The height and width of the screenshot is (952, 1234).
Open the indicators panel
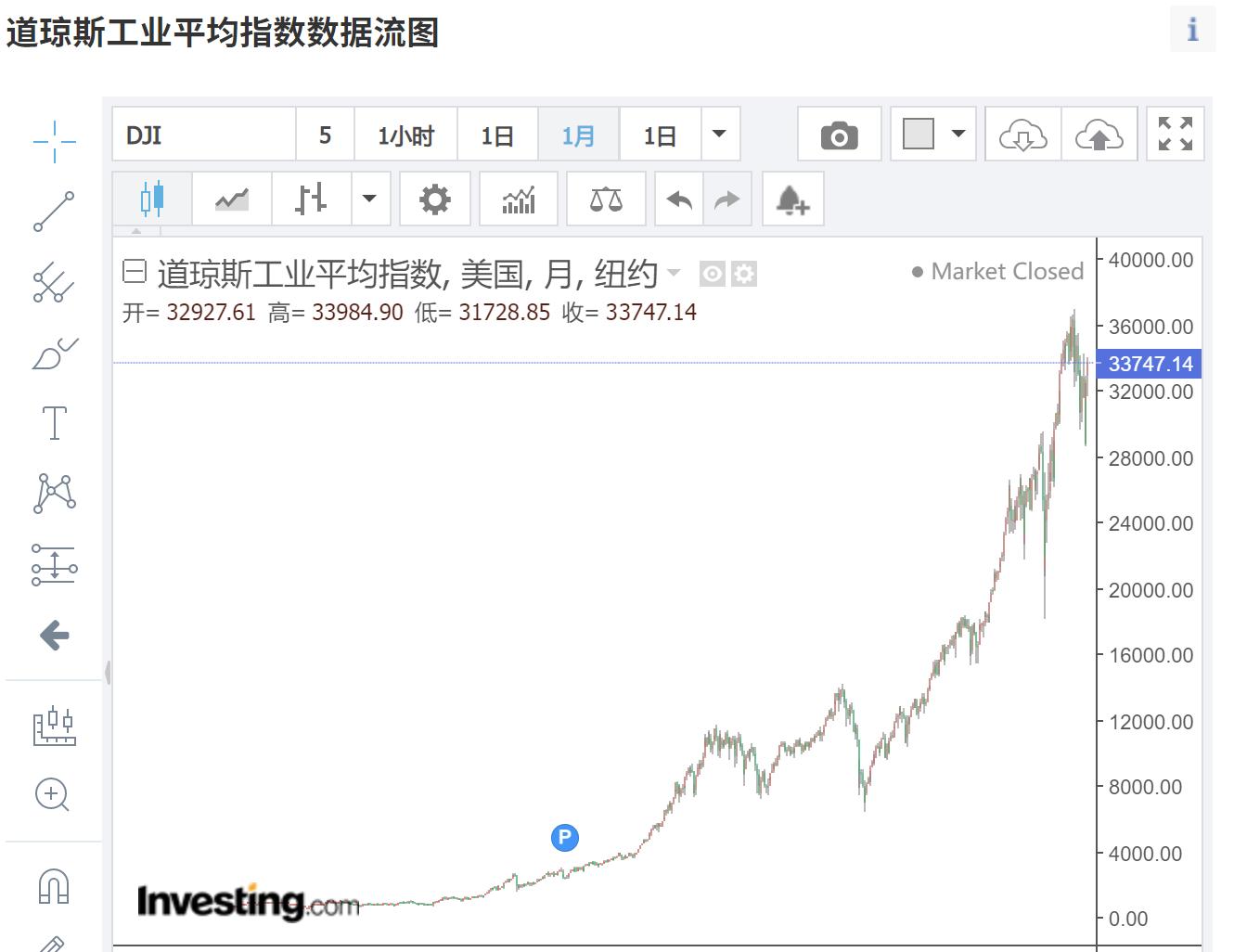click(x=519, y=199)
